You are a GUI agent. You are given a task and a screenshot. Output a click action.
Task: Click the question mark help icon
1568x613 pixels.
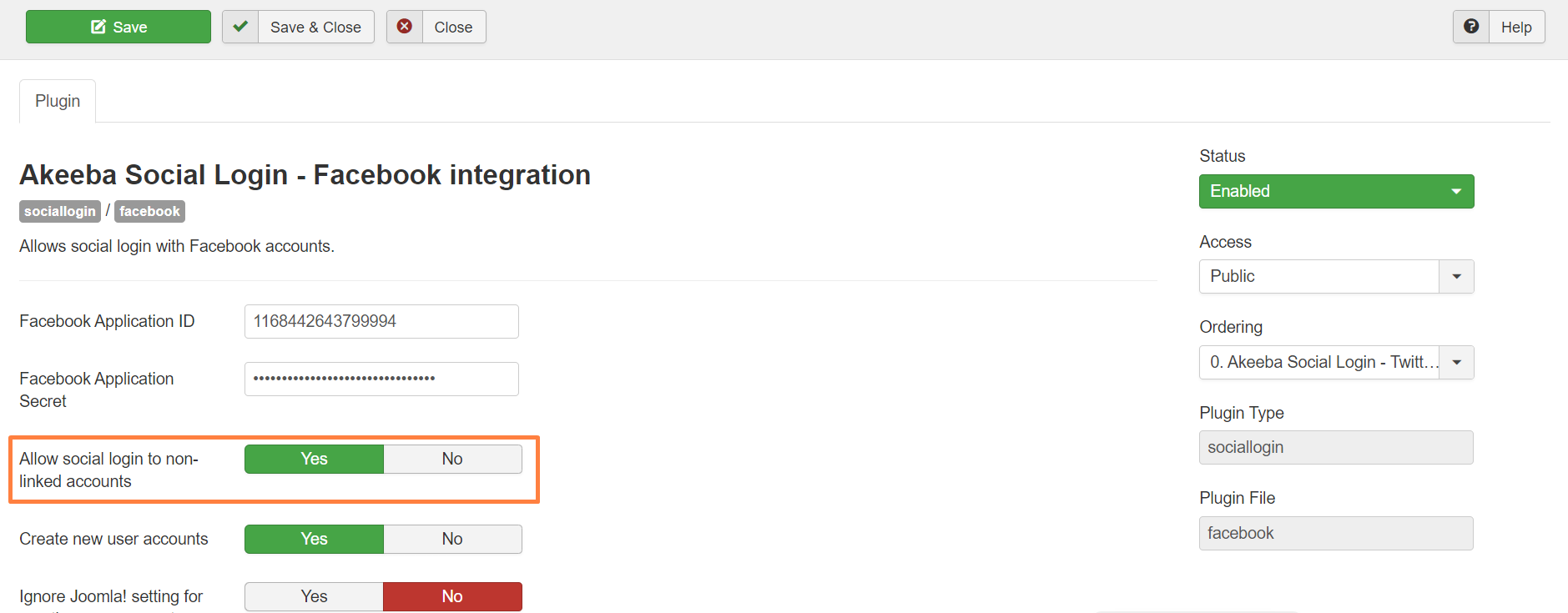[x=1471, y=27]
